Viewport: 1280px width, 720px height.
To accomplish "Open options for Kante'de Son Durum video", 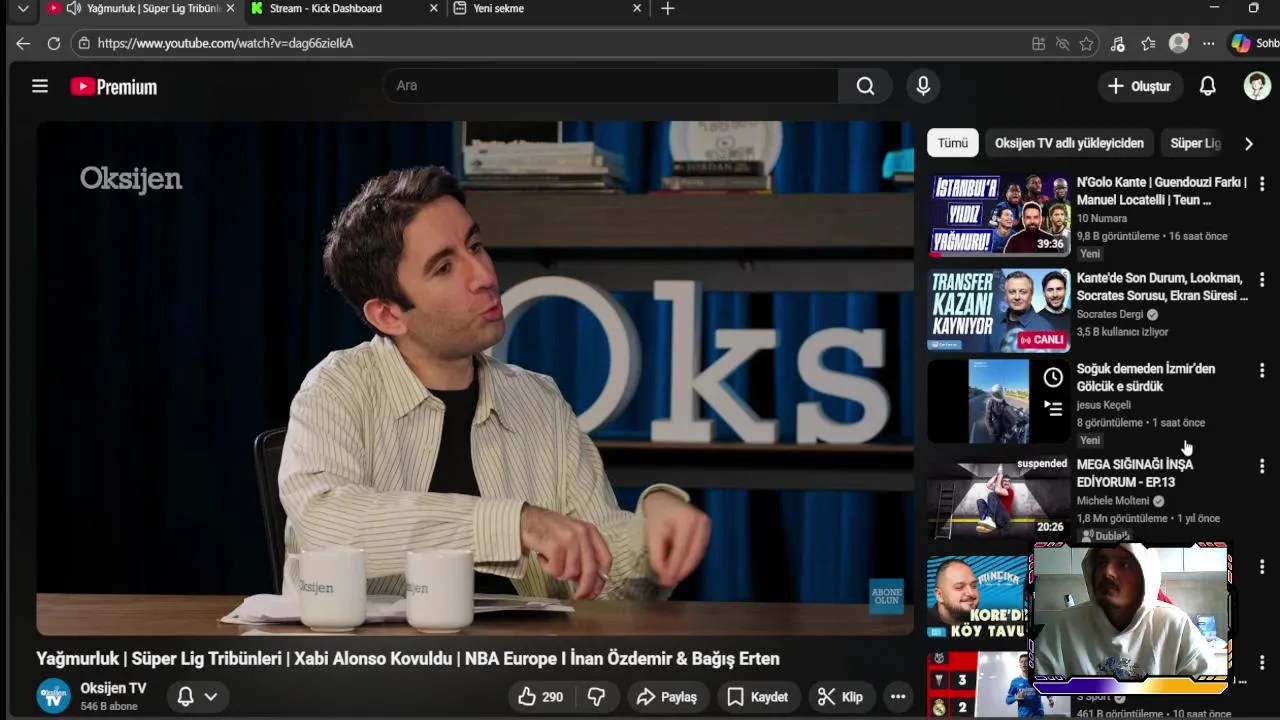I will click(x=1262, y=280).
